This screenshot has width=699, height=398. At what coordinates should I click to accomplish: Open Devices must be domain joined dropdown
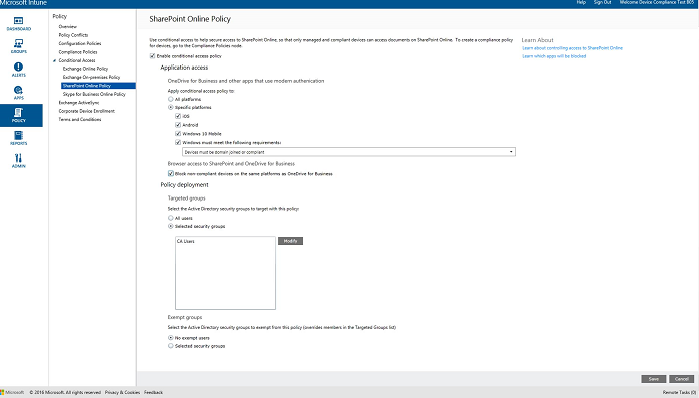click(x=349, y=152)
